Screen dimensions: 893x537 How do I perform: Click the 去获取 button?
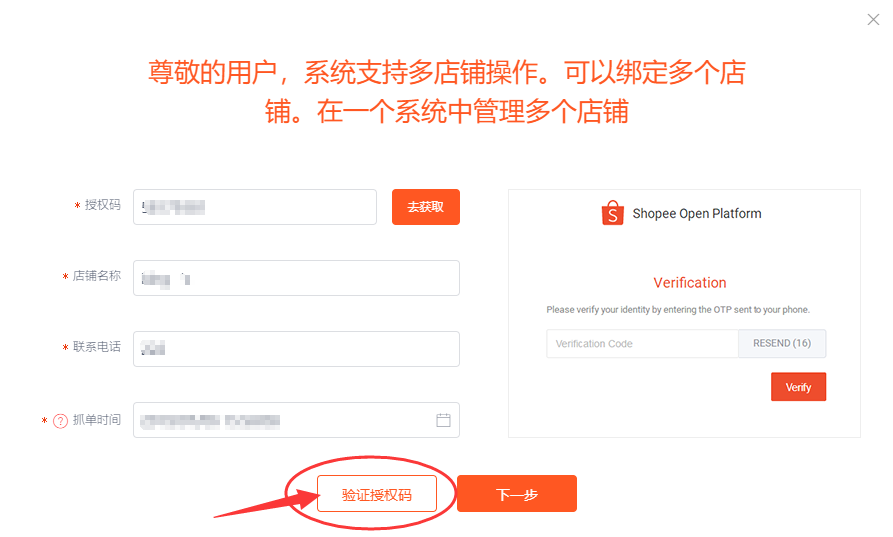click(x=425, y=207)
